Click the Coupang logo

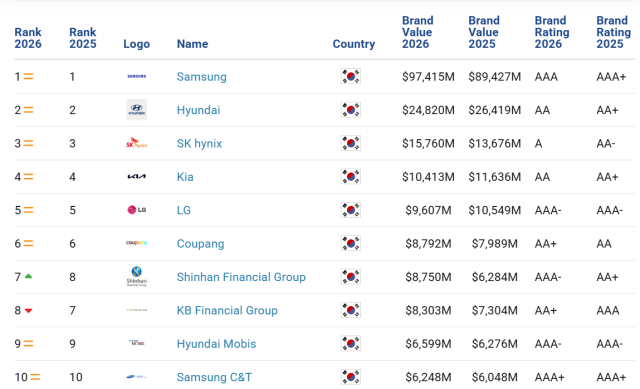tap(137, 243)
